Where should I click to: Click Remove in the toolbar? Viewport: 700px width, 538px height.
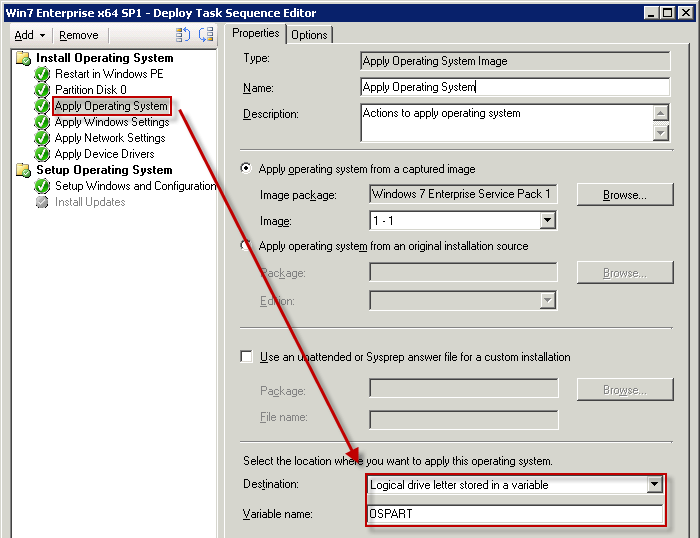pyautogui.click(x=79, y=35)
